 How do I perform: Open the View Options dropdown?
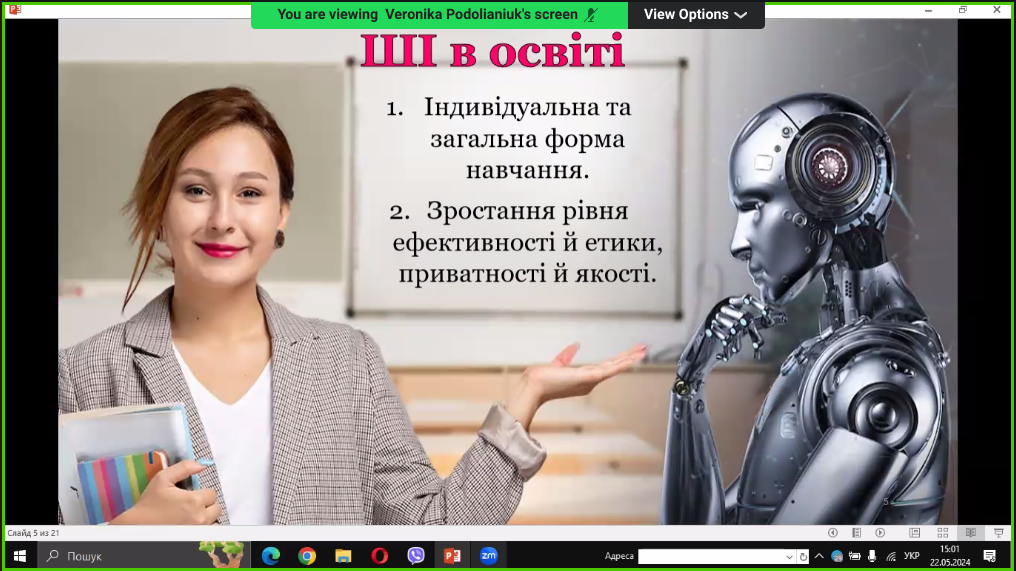click(x=695, y=14)
